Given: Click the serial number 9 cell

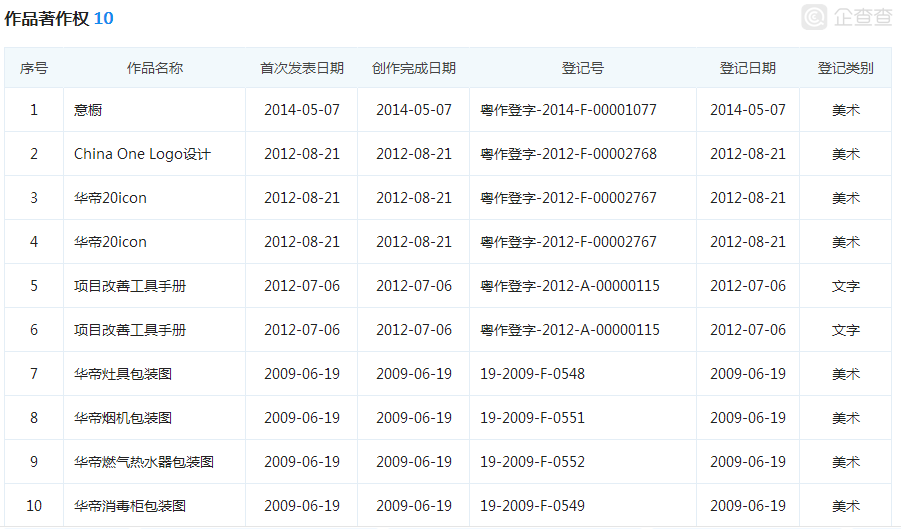Looking at the screenshot, I should (34, 462).
